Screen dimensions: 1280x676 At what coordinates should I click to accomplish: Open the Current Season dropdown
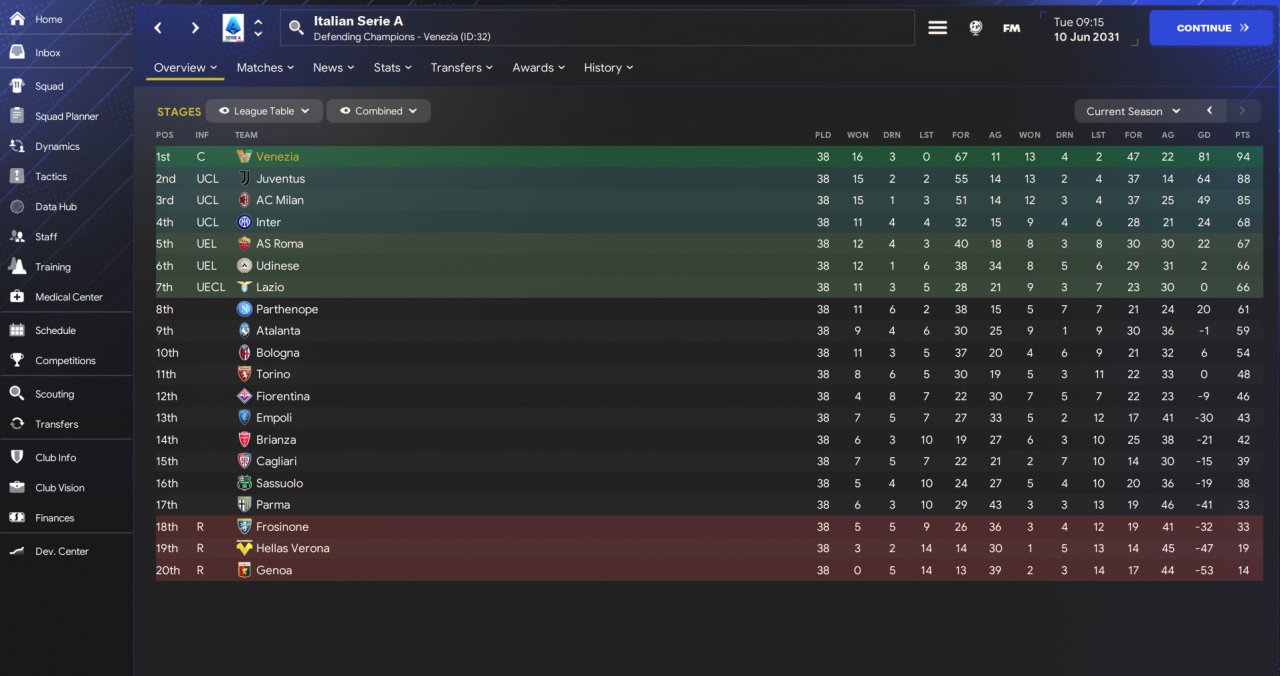coord(1132,111)
